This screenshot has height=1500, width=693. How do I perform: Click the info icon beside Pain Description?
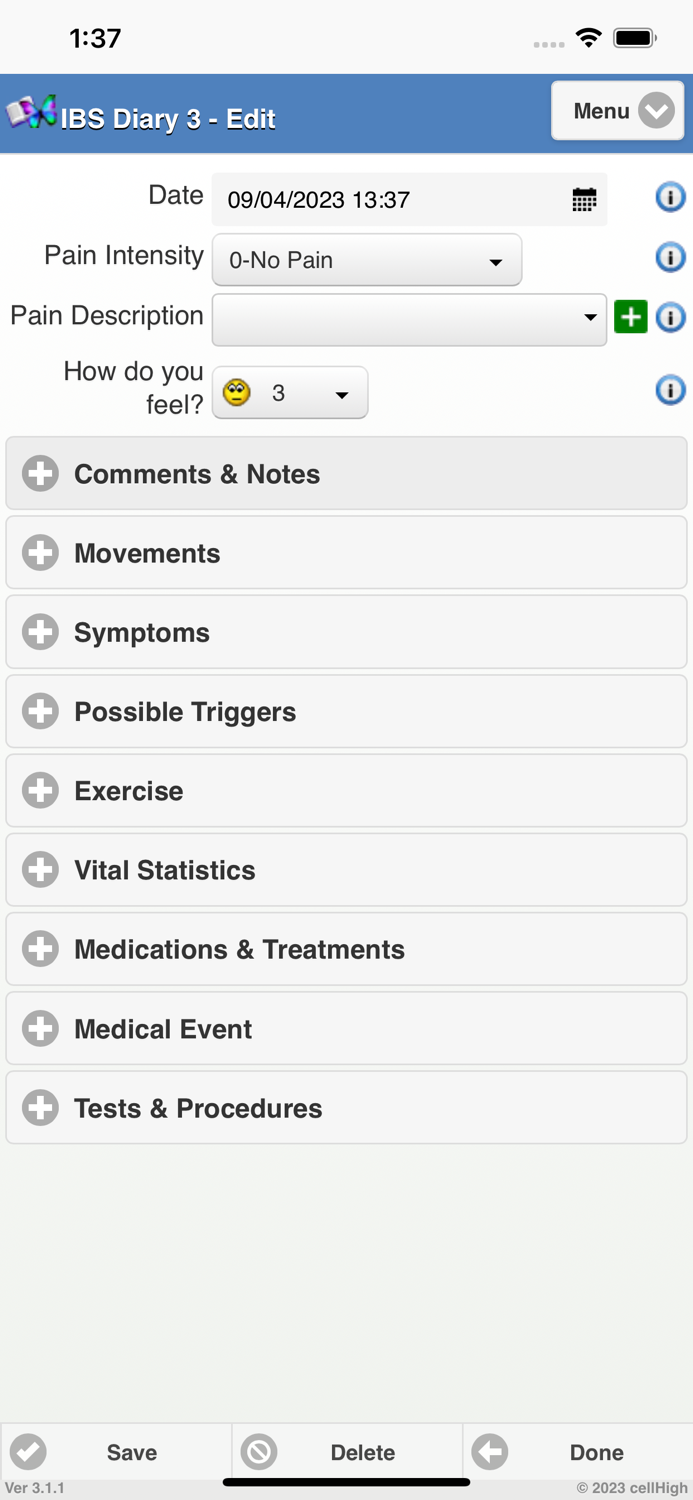click(x=670, y=316)
